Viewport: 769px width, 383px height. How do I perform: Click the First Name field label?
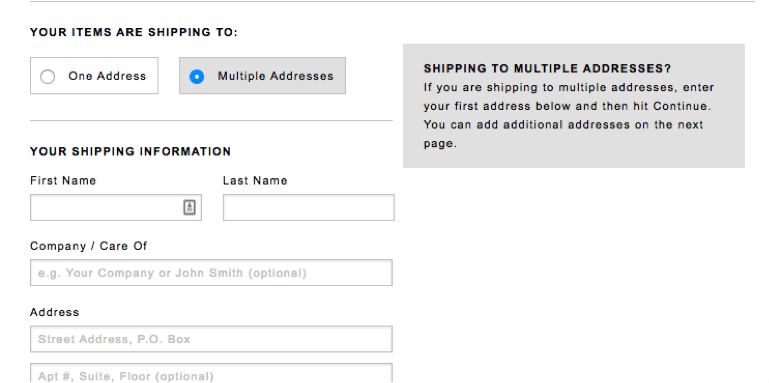point(63,180)
